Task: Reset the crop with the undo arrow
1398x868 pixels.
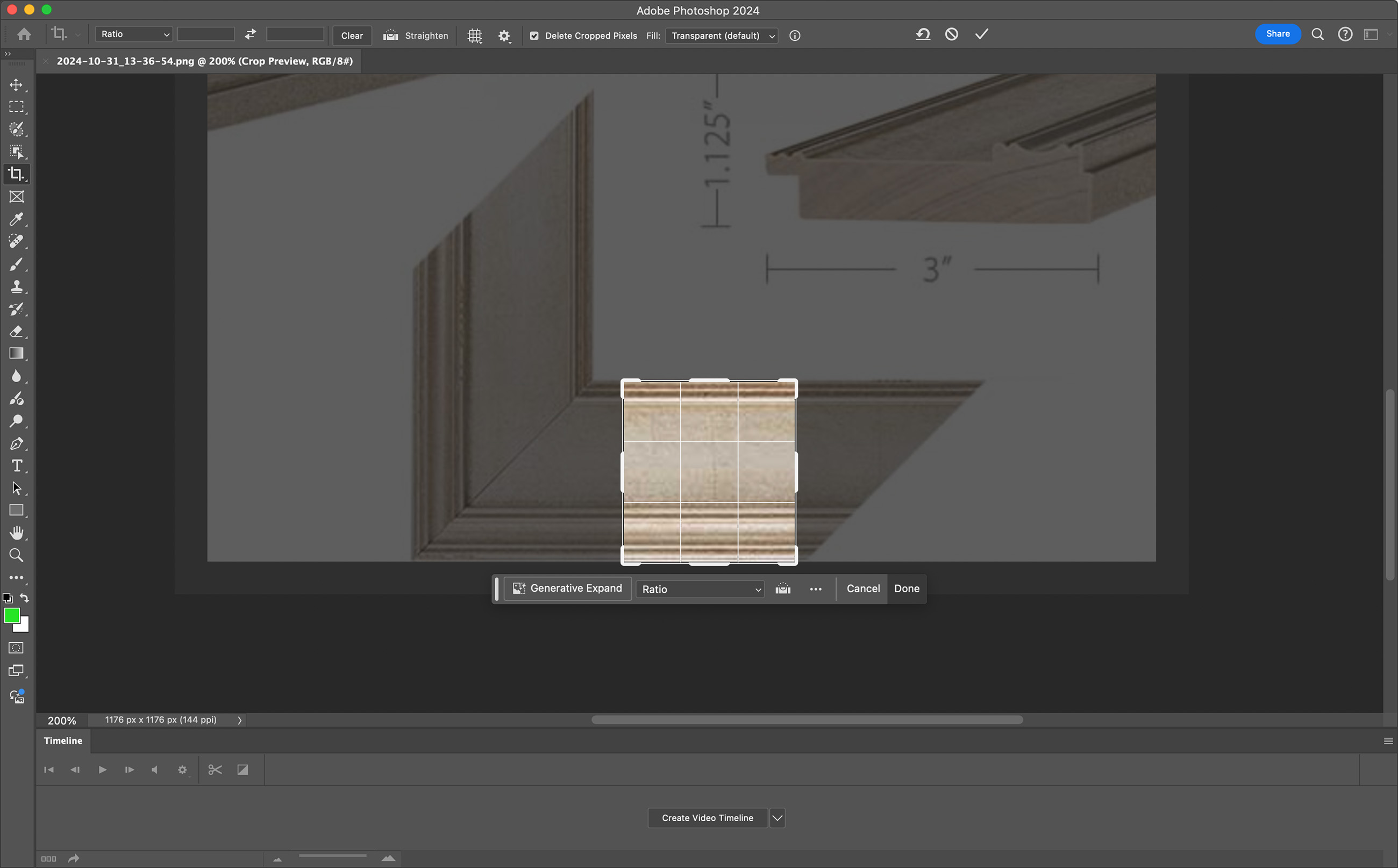Action: click(x=923, y=34)
